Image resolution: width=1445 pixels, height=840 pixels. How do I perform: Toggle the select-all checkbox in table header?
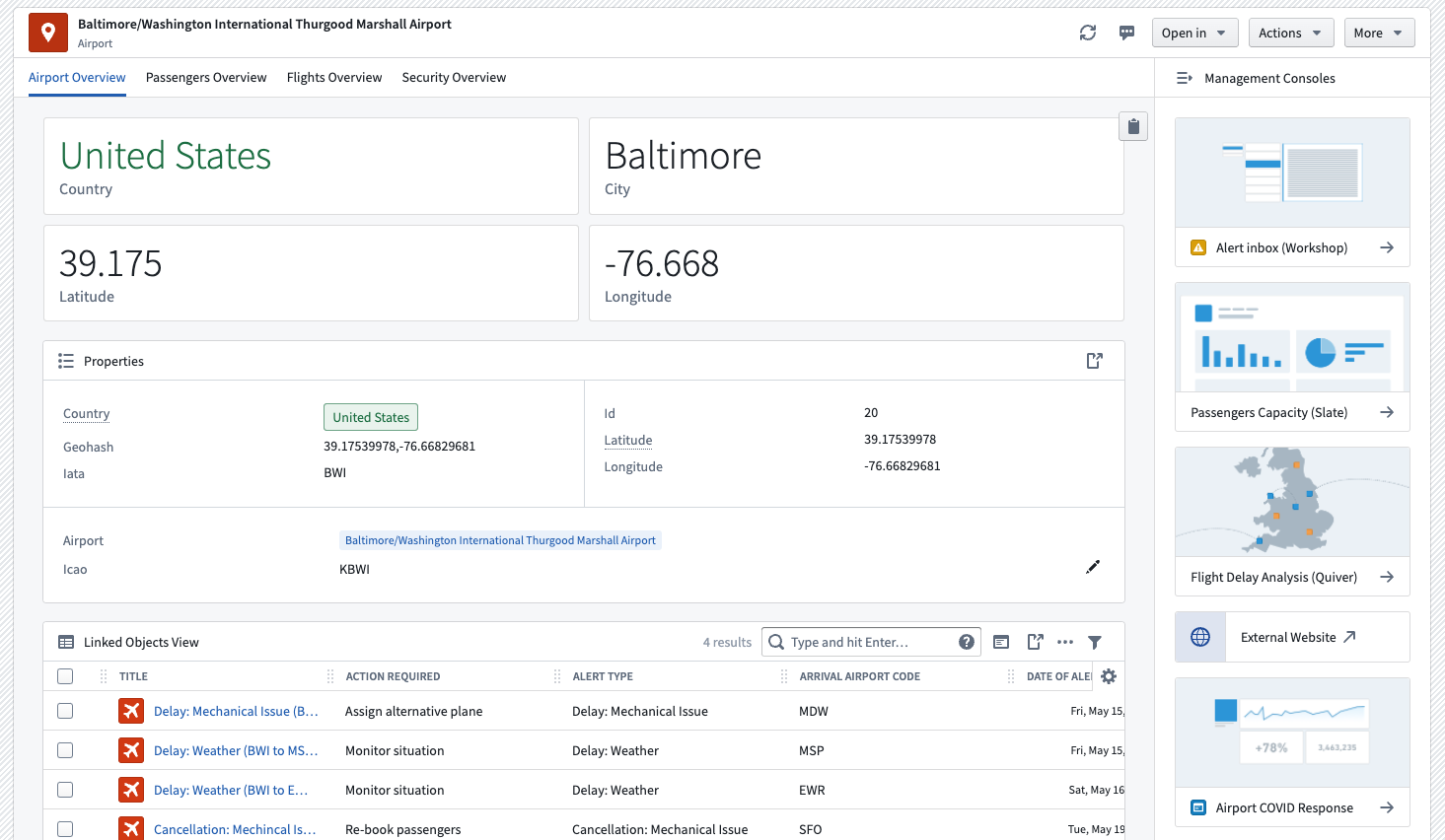coord(65,676)
